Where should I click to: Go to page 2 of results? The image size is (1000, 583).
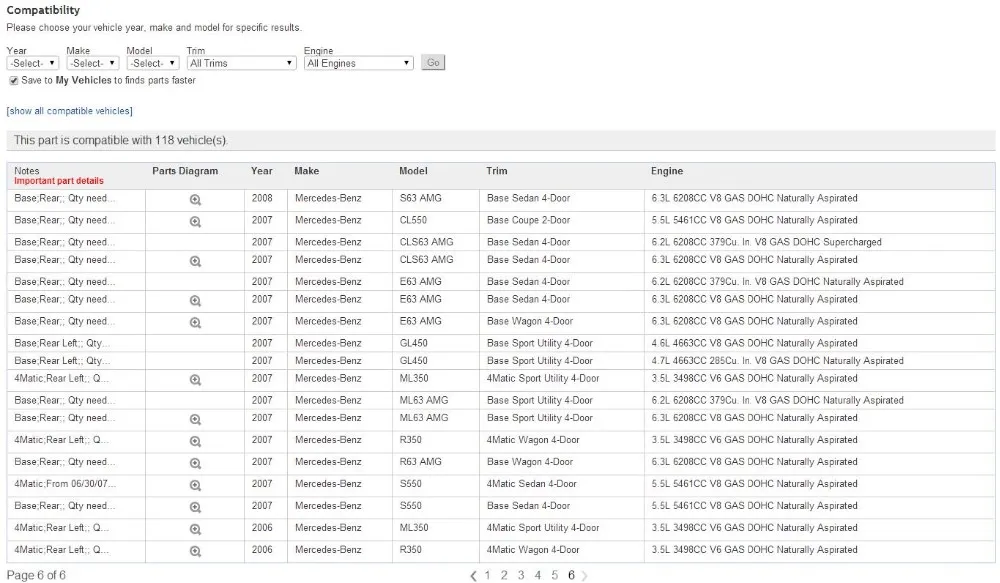pyautogui.click(x=504, y=575)
